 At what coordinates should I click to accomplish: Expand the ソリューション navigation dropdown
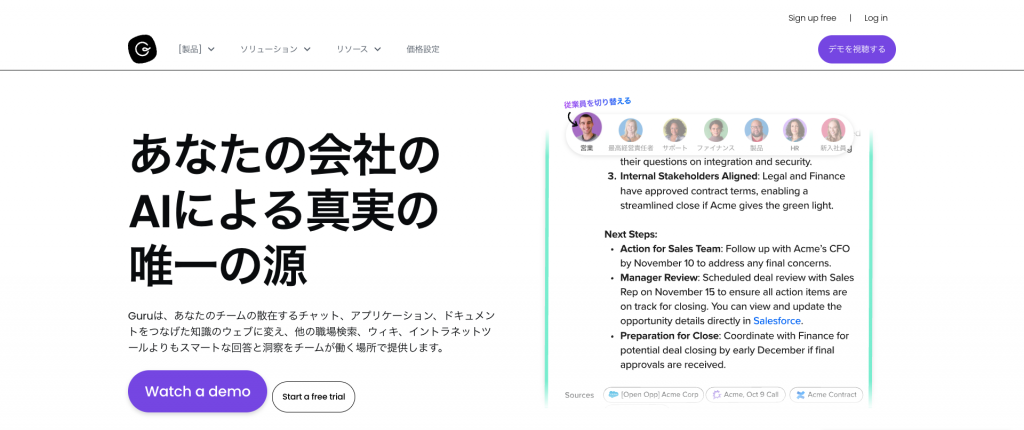(275, 49)
